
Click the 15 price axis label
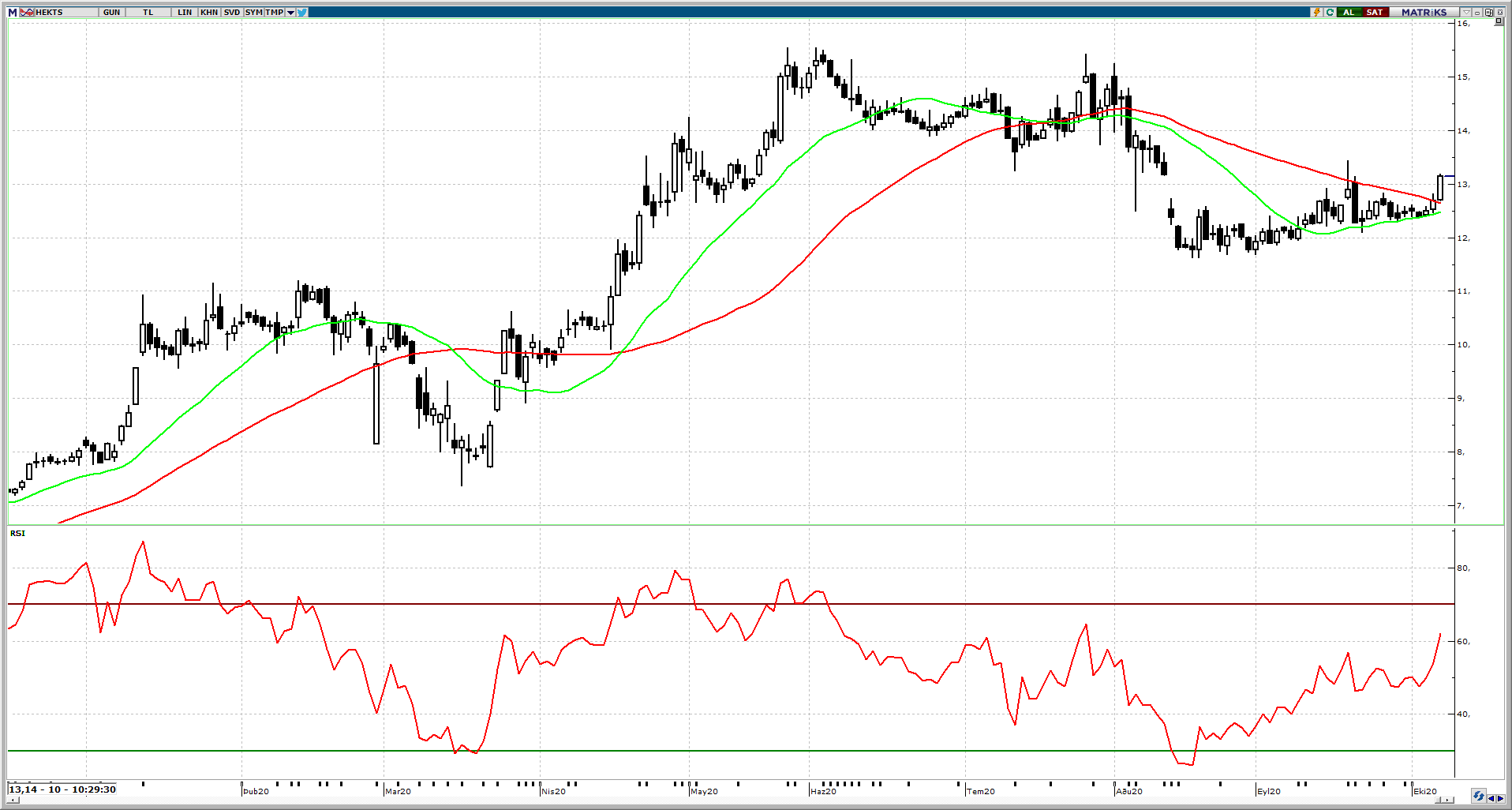coord(1464,77)
